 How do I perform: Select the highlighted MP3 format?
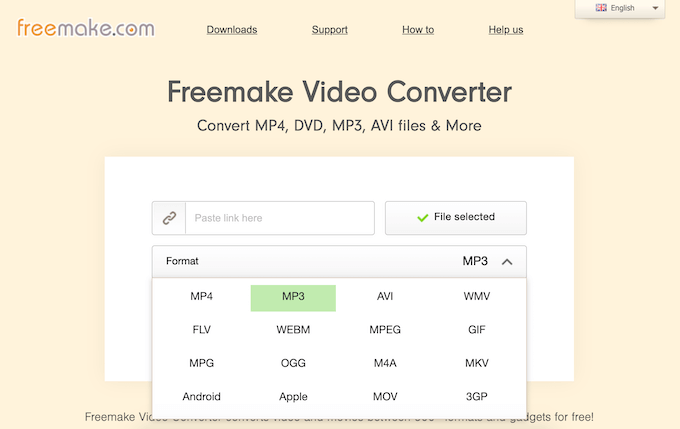coord(293,298)
